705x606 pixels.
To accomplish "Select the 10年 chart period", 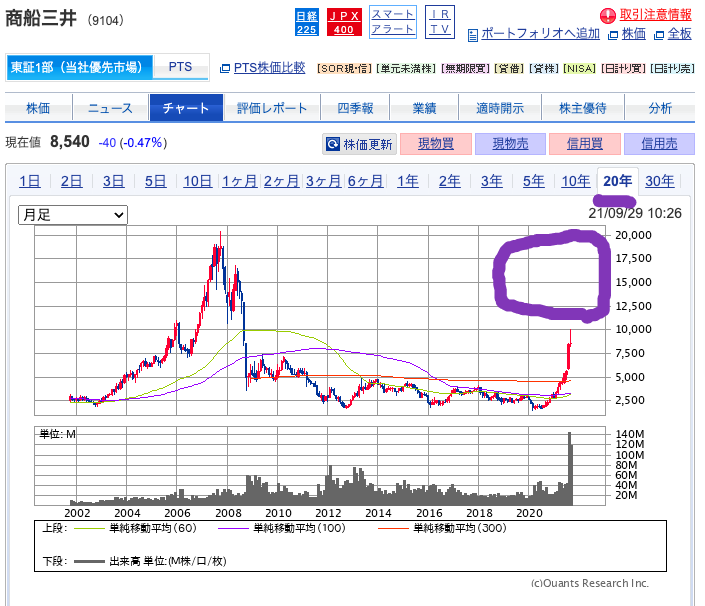I will point(576,182).
